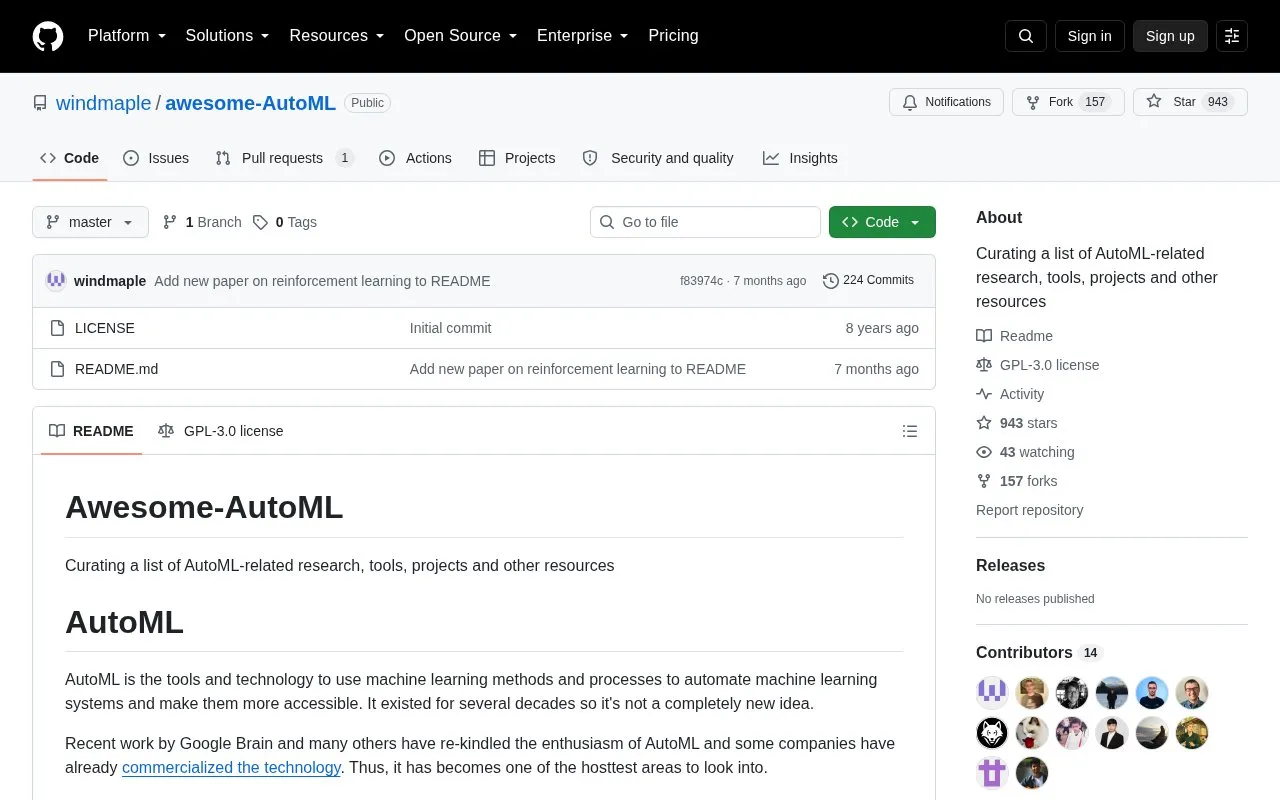Open the 'commercialized the technology' link

[x=231, y=768]
